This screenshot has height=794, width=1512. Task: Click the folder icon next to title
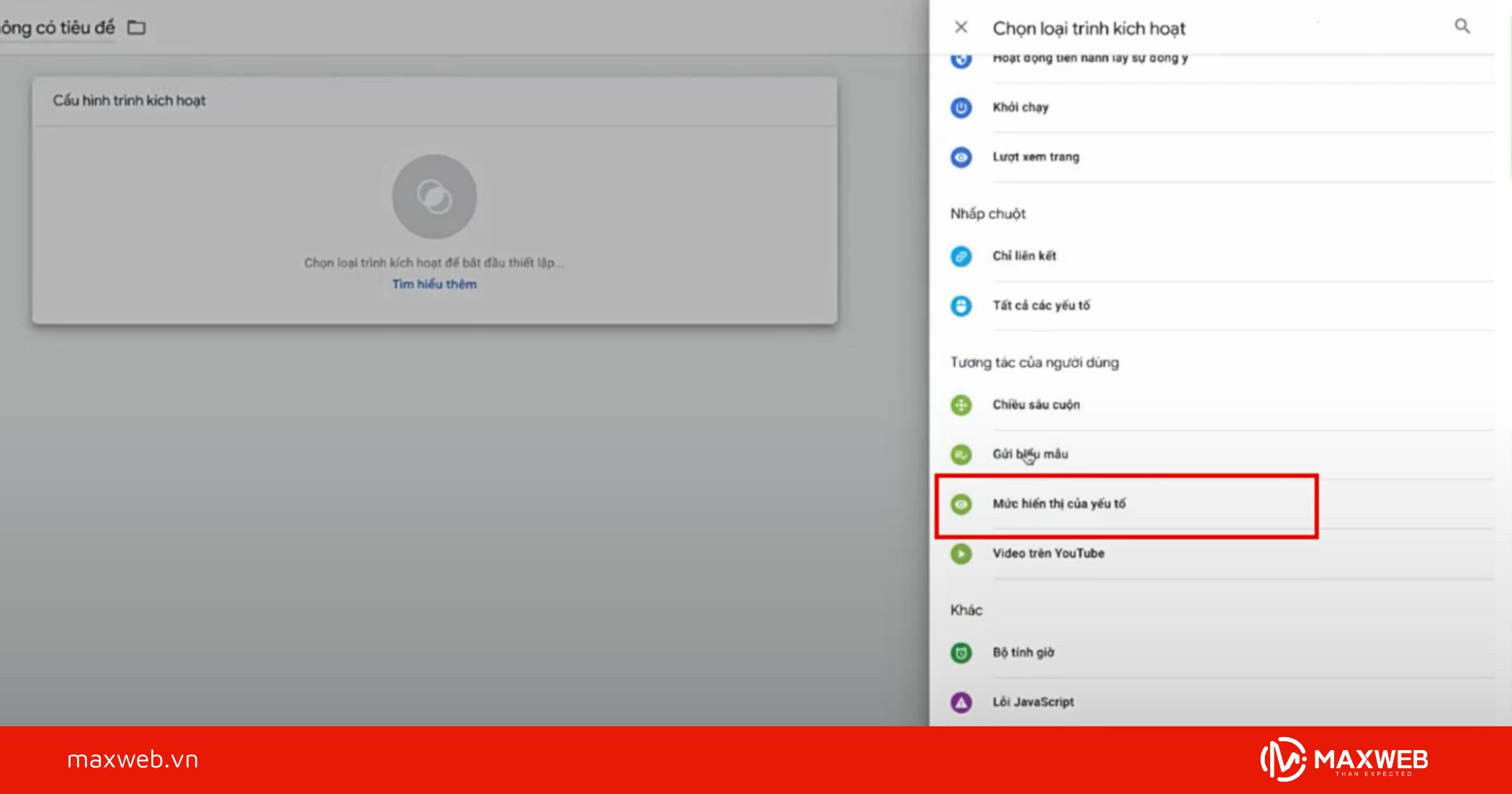click(x=136, y=27)
